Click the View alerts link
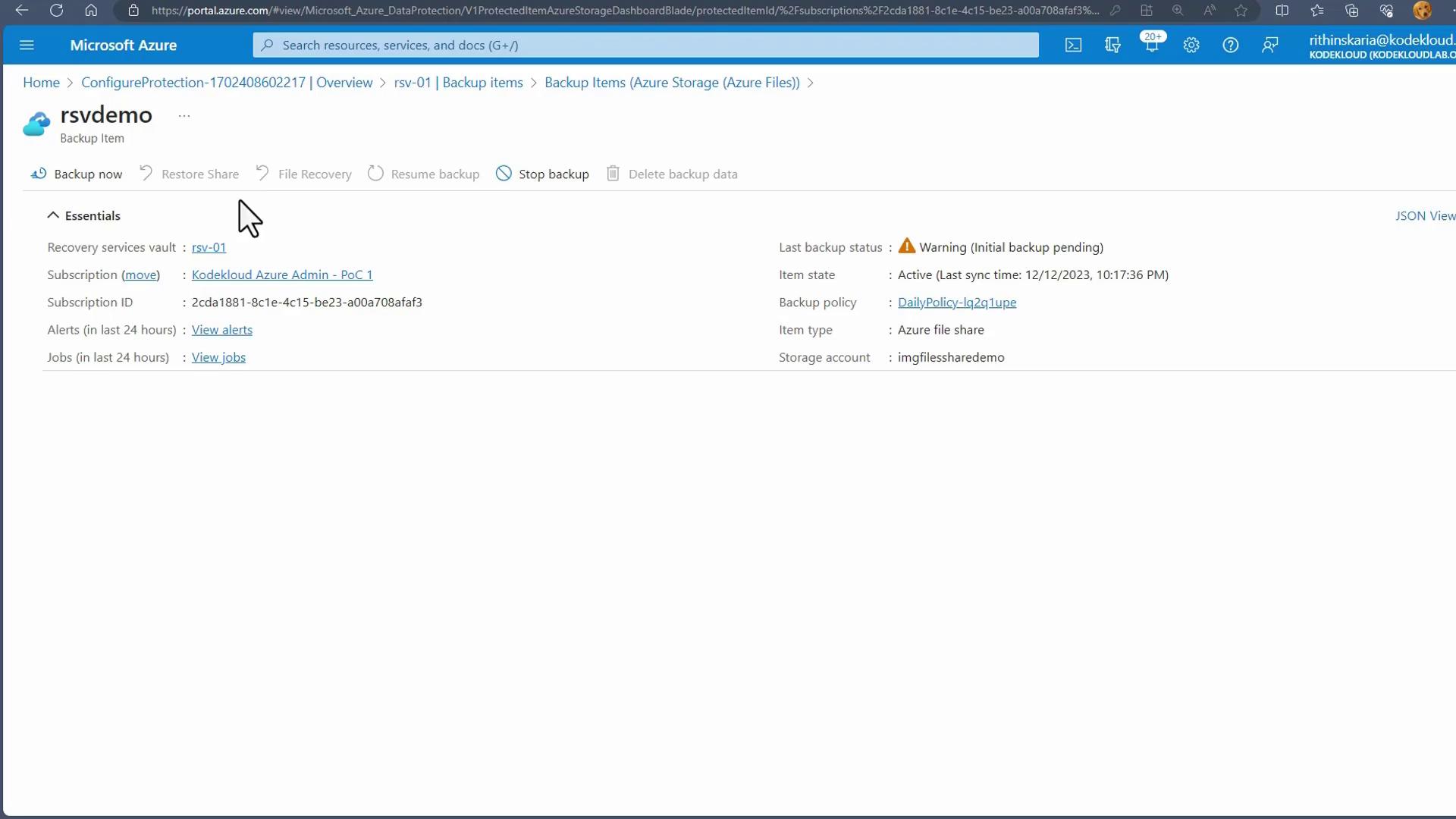This screenshot has height=819, width=1456. [221, 330]
